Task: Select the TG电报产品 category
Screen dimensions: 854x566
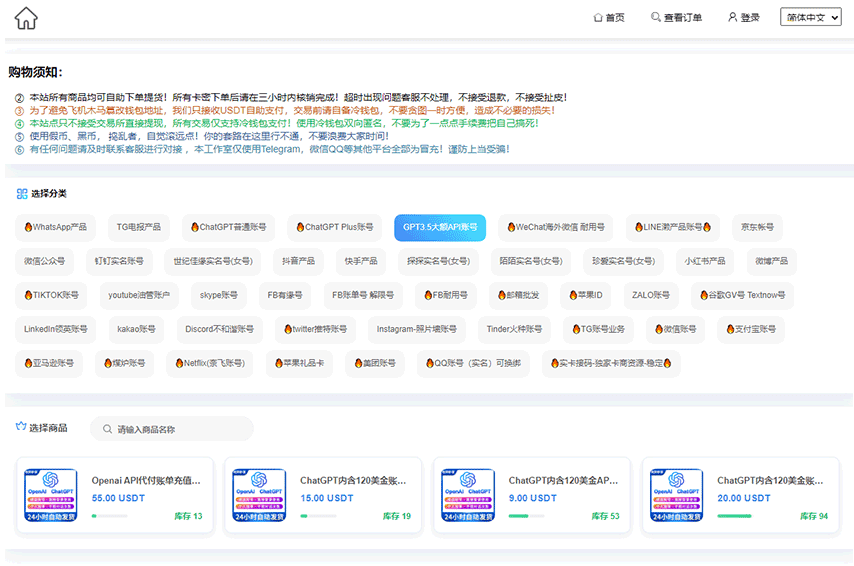Action: (x=138, y=227)
